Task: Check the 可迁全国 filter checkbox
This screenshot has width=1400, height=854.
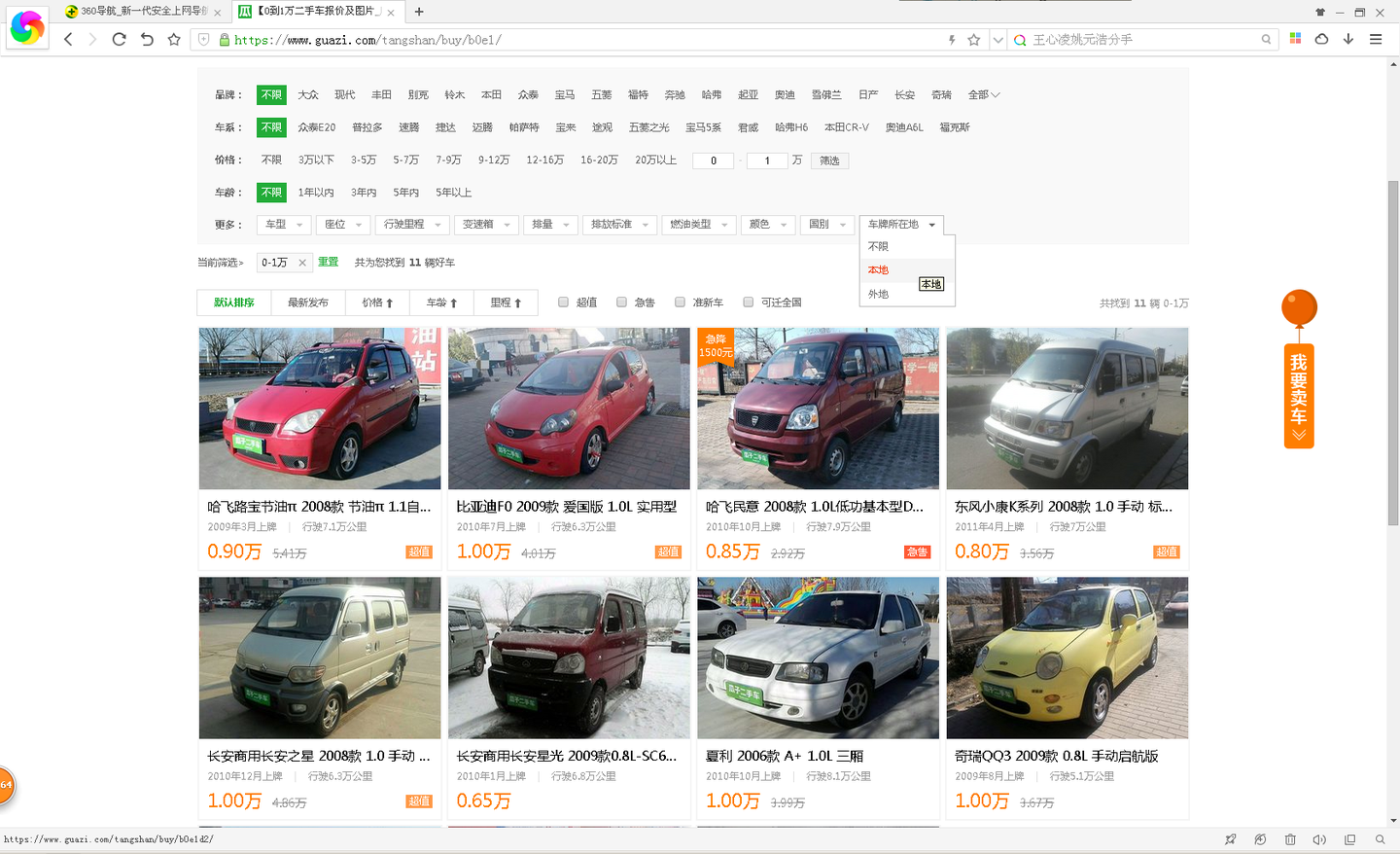Action: coord(748,302)
